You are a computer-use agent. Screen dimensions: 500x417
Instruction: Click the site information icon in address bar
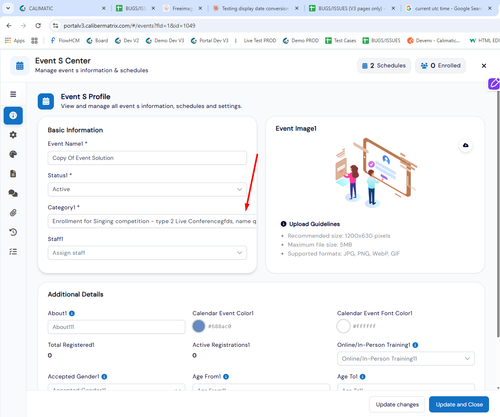point(56,26)
